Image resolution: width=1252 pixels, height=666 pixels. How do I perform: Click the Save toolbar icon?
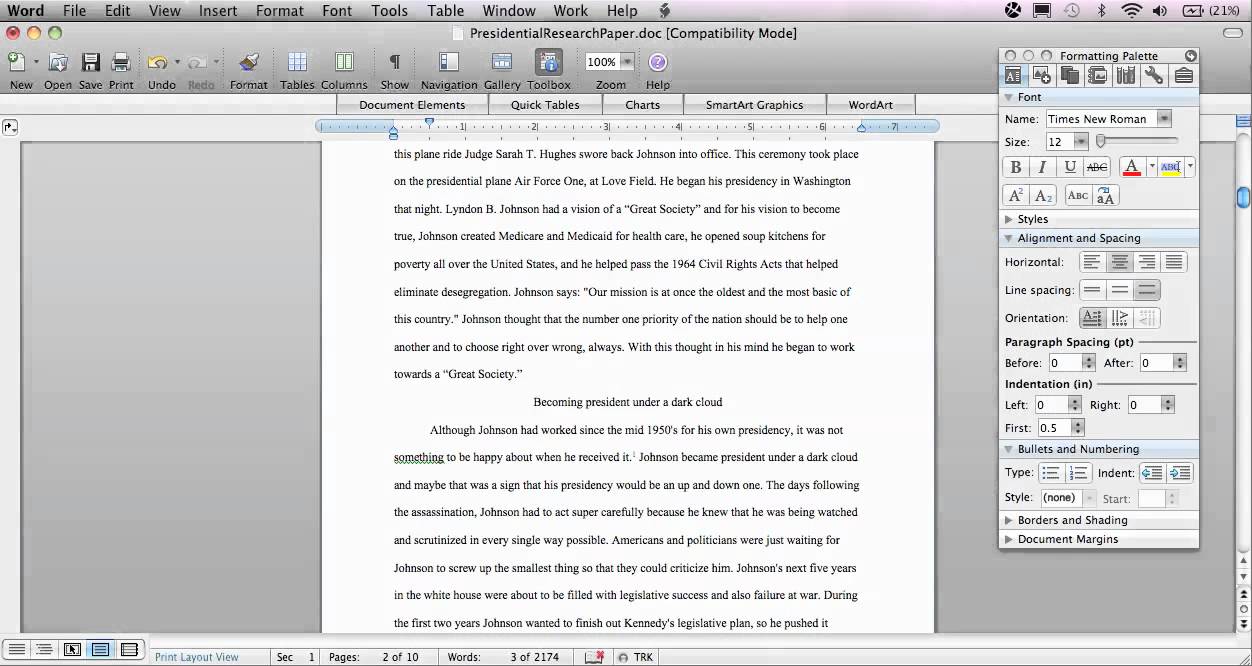click(x=90, y=62)
